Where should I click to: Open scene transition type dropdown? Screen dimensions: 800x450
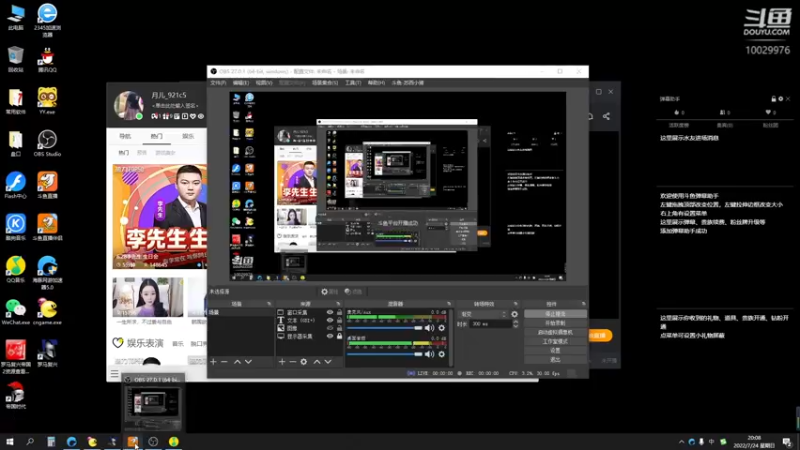click(483, 314)
